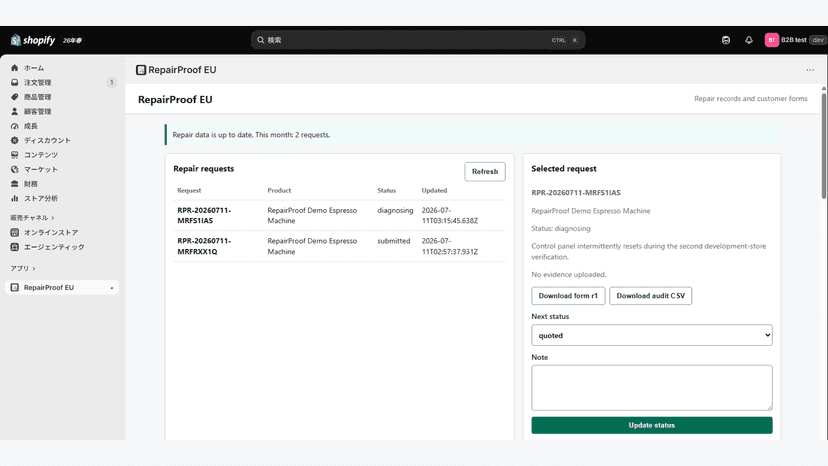Open the B2B test store menu
The image size is (828, 466).
tap(796, 40)
